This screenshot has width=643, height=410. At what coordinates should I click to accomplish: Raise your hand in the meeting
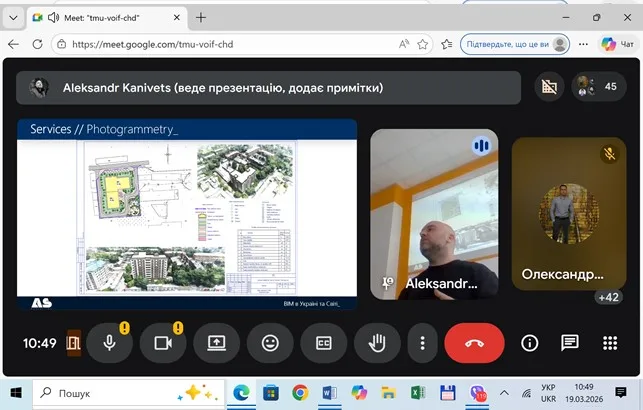pyautogui.click(x=377, y=343)
